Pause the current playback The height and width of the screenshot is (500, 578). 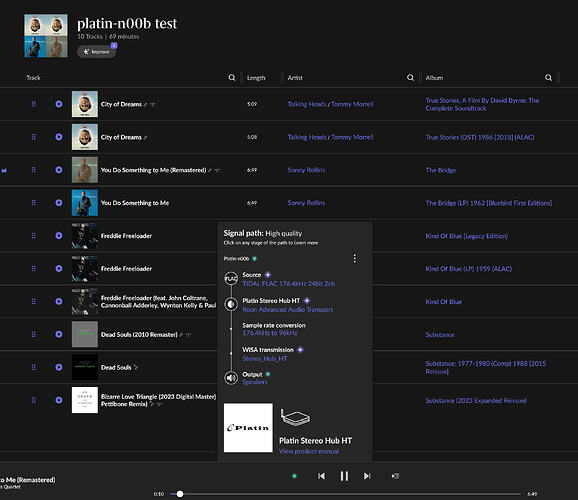click(x=344, y=476)
